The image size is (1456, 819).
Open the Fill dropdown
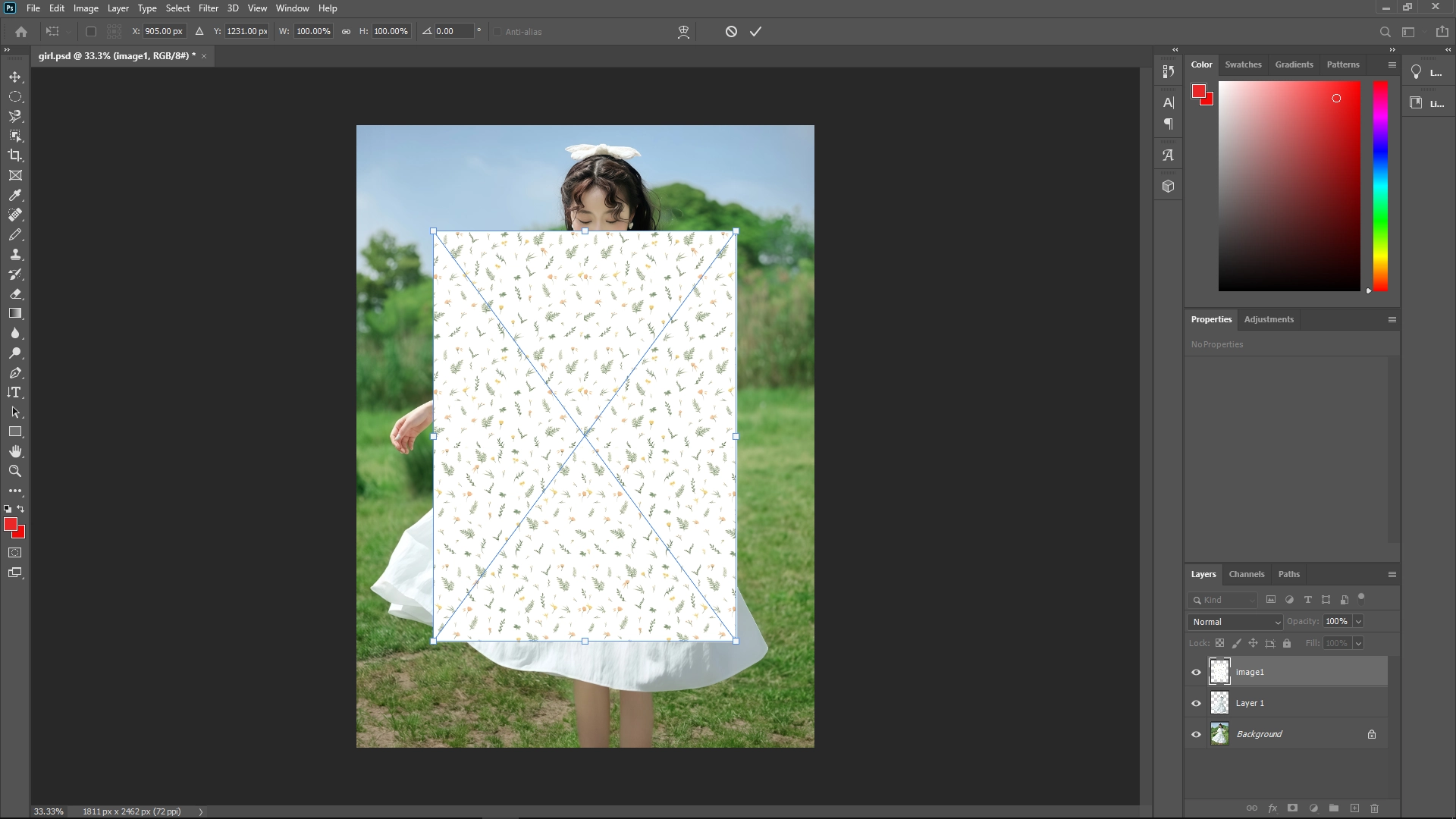tap(1357, 643)
